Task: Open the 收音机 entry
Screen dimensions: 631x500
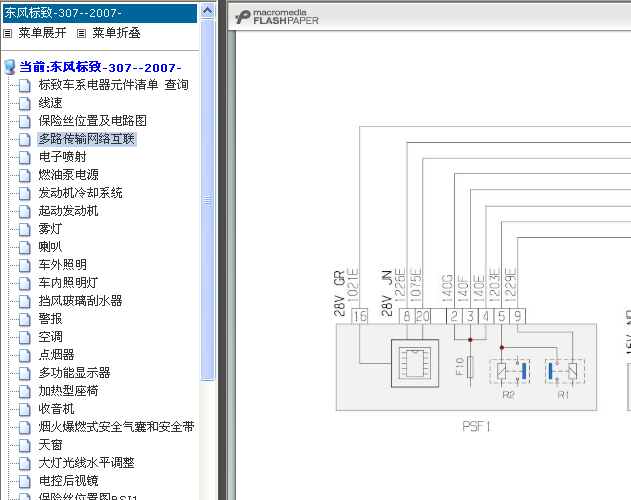Action: [56, 409]
